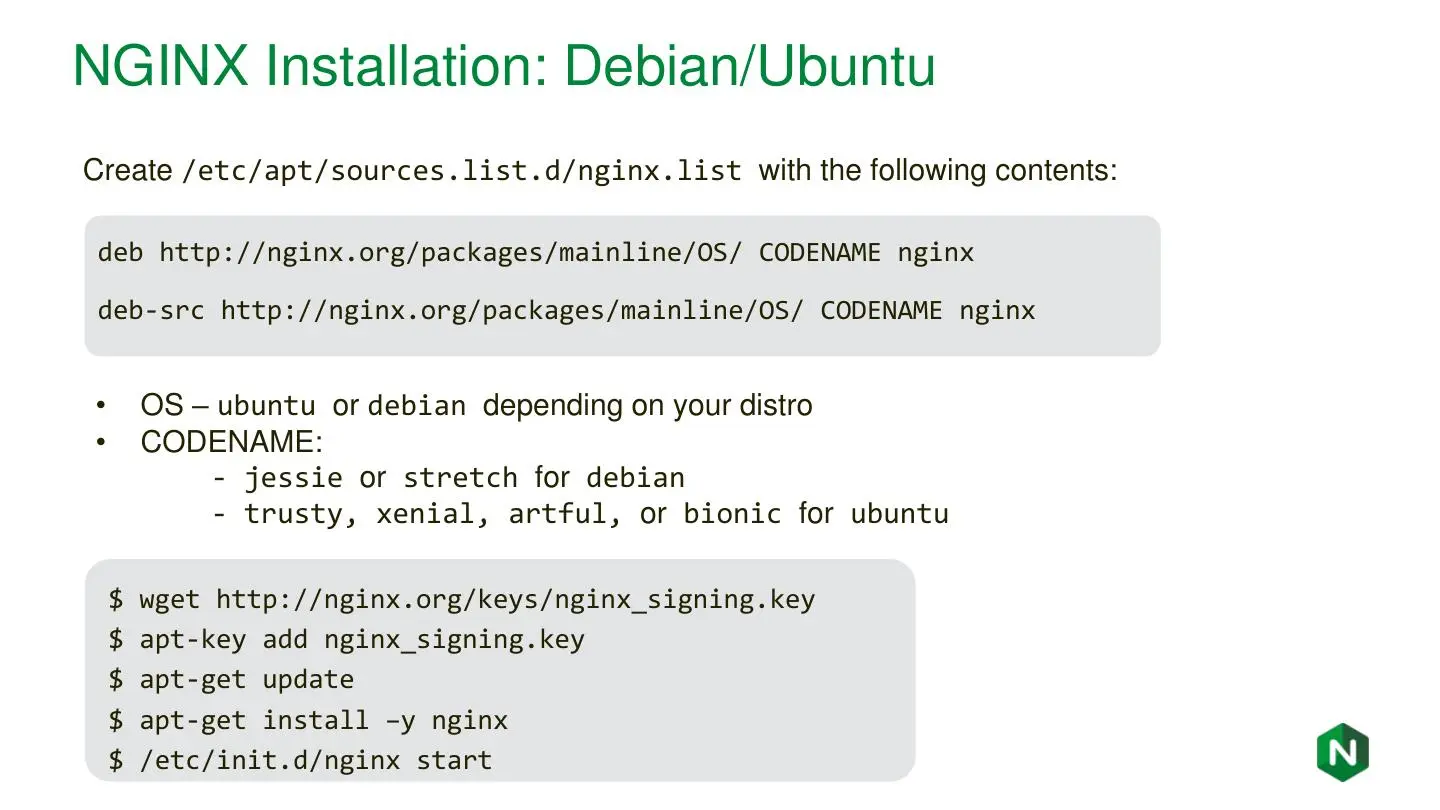Click the 'apt-get install –y nginx' command

pos(308,720)
